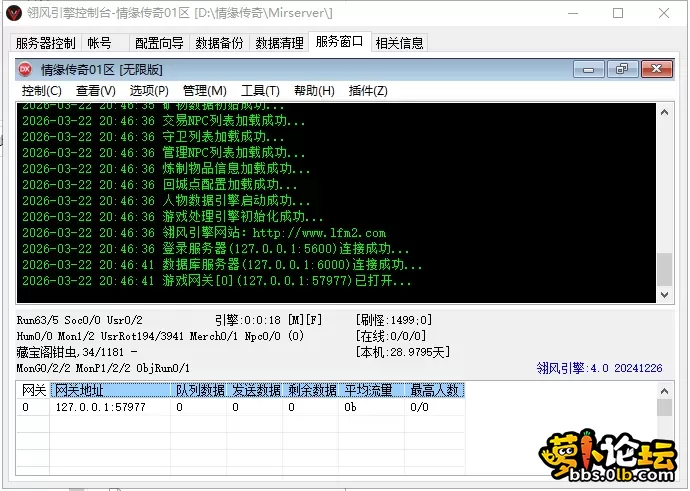Click the 翎风引擎控制台 app logo icon
This screenshot has width=690, height=491.
point(15,13)
